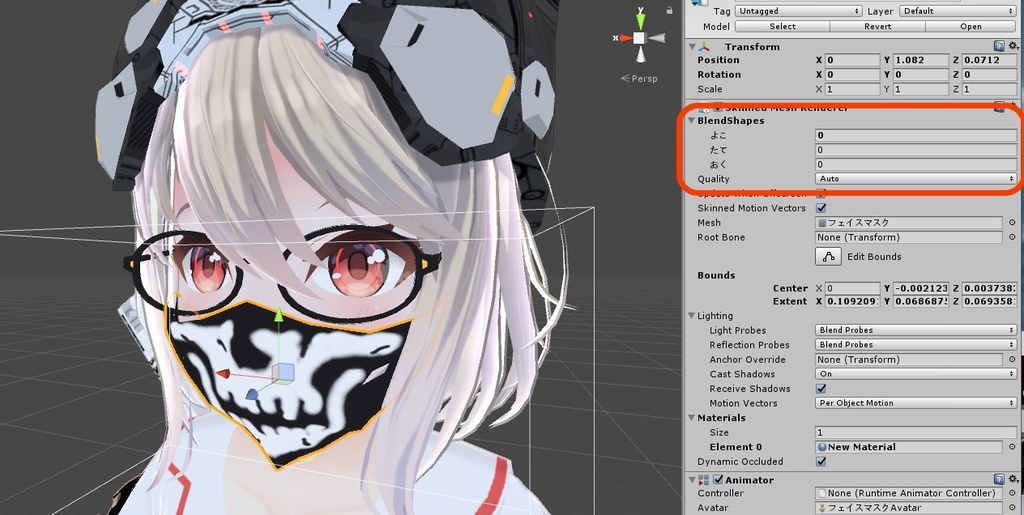Collapse the Materials foldout
Screen dimensions: 1024x515
click(692, 418)
